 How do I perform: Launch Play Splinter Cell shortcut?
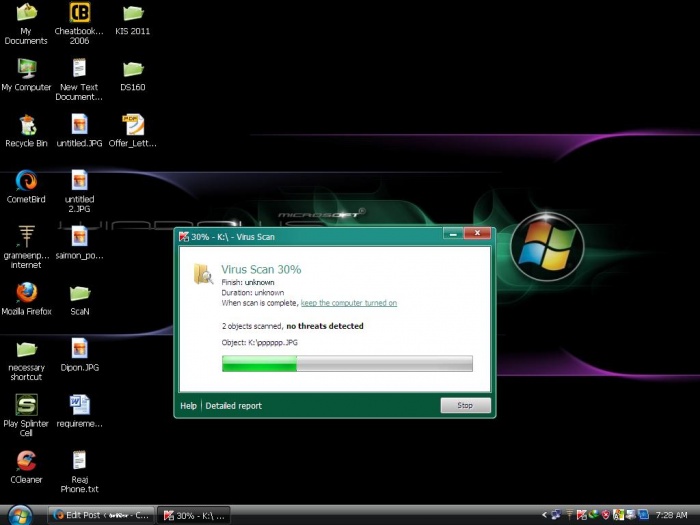point(26,404)
